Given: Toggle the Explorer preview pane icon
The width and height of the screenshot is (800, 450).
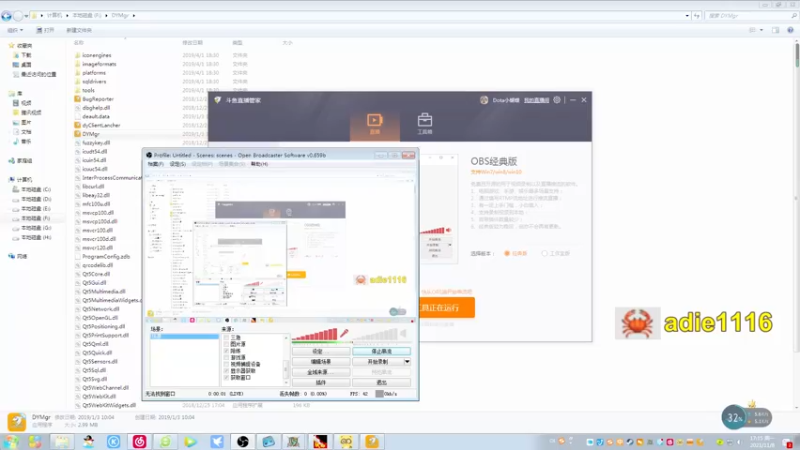Looking at the screenshot, I should point(776,30).
